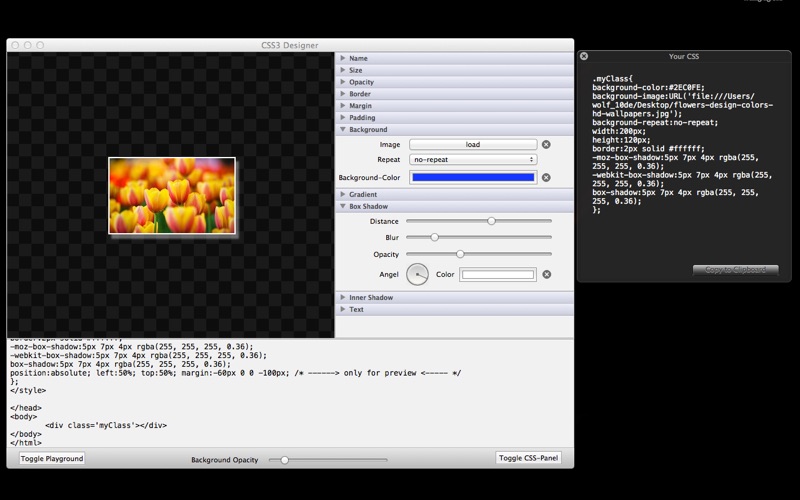Click Toggle CSS-Panel button
The height and width of the screenshot is (500, 800).
pyautogui.click(x=528, y=458)
